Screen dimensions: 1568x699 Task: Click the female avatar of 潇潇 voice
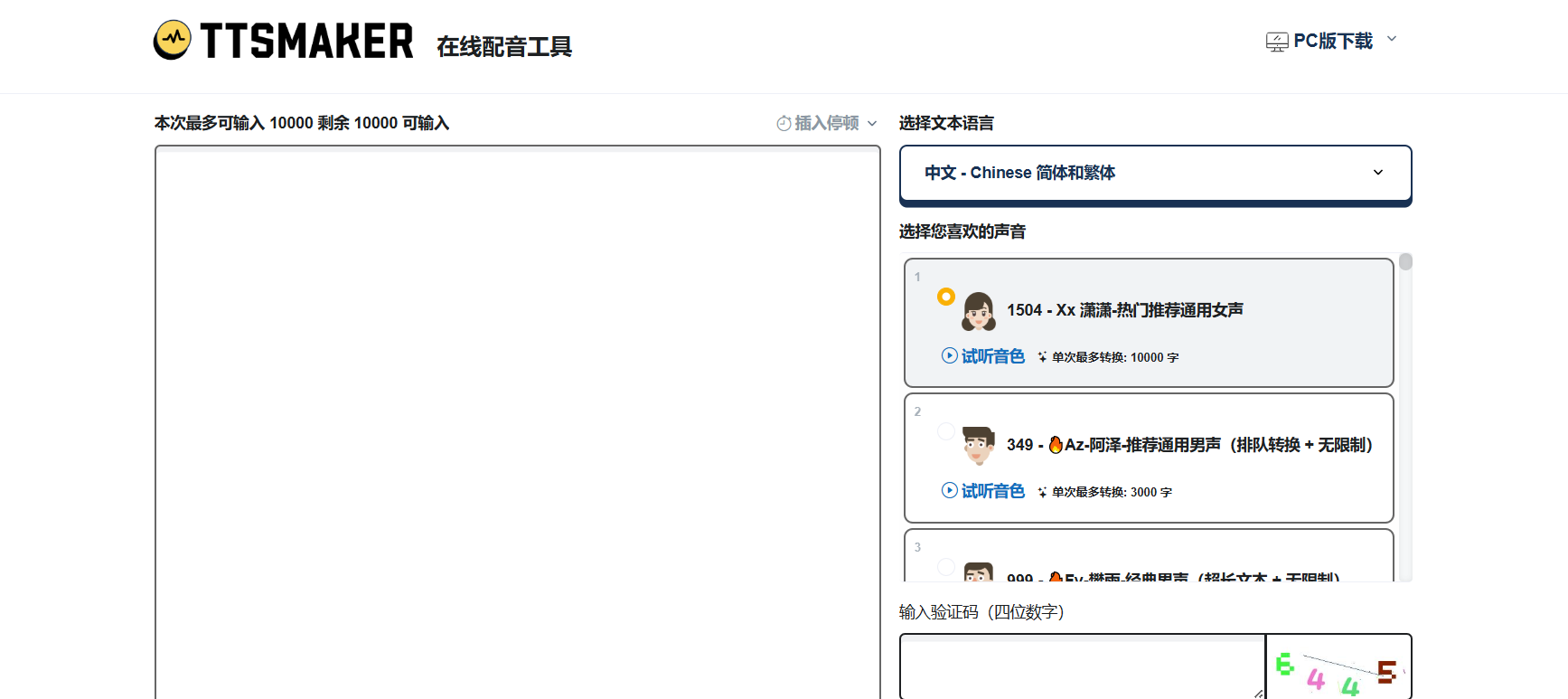click(979, 311)
